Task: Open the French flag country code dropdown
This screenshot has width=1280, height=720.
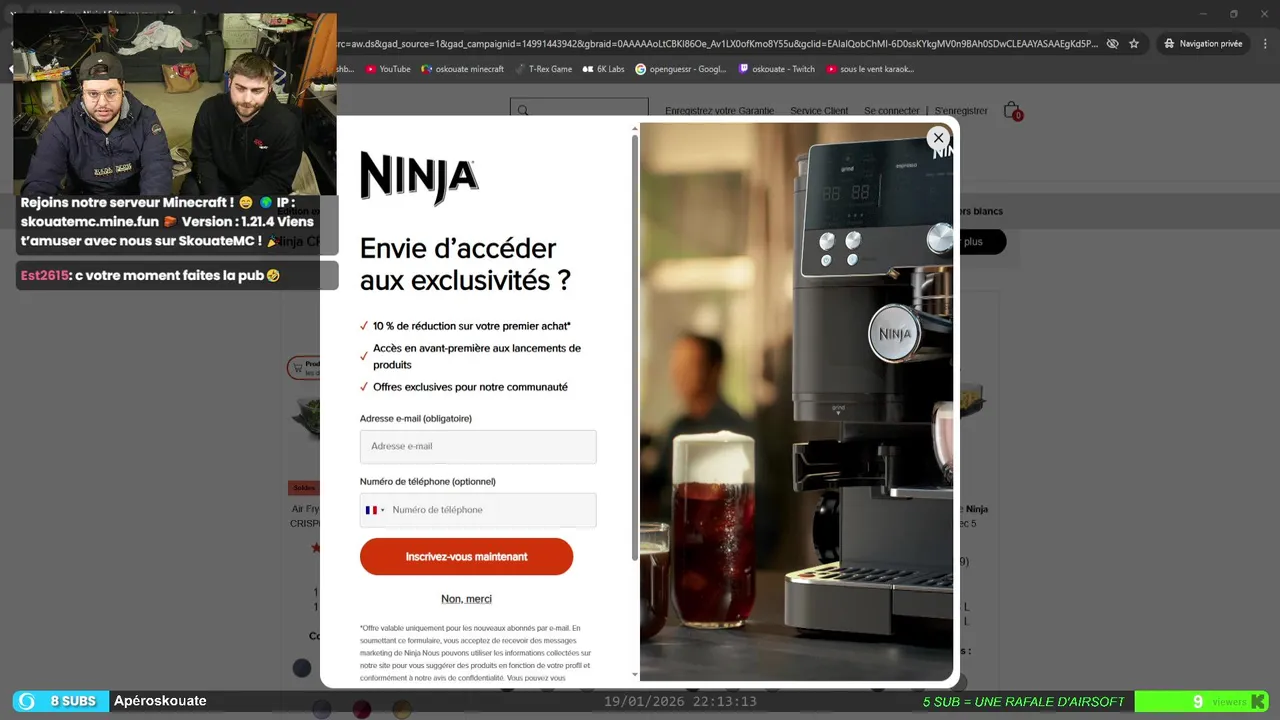Action: tap(375, 510)
